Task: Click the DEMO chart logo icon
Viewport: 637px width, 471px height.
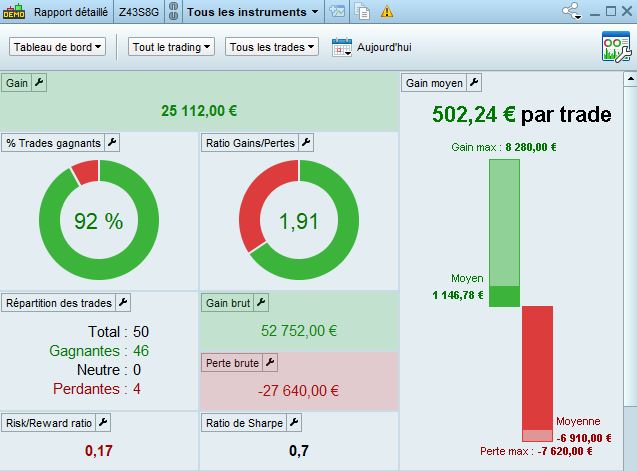Action: click(x=14, y=11)
